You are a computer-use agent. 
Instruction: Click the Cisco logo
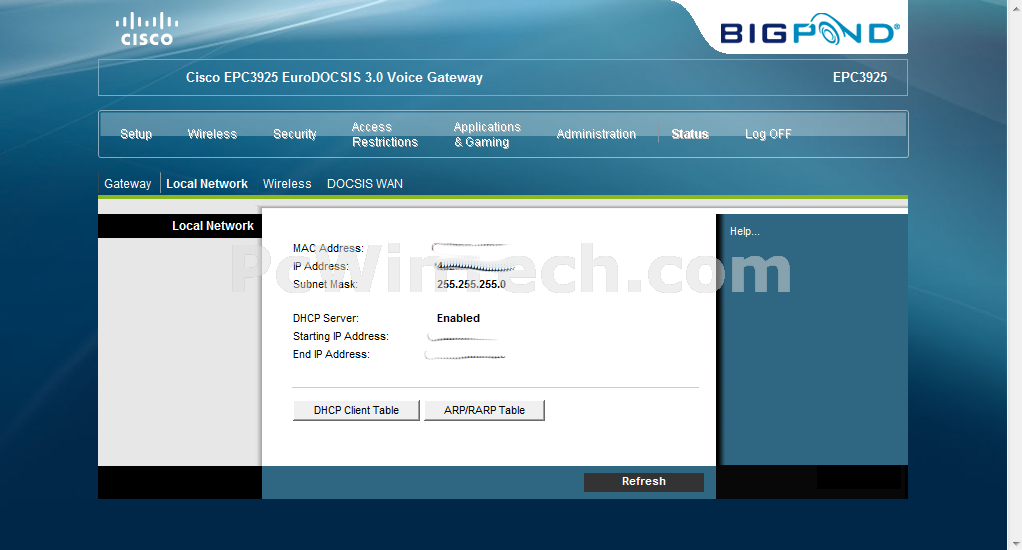coord(147,29)
